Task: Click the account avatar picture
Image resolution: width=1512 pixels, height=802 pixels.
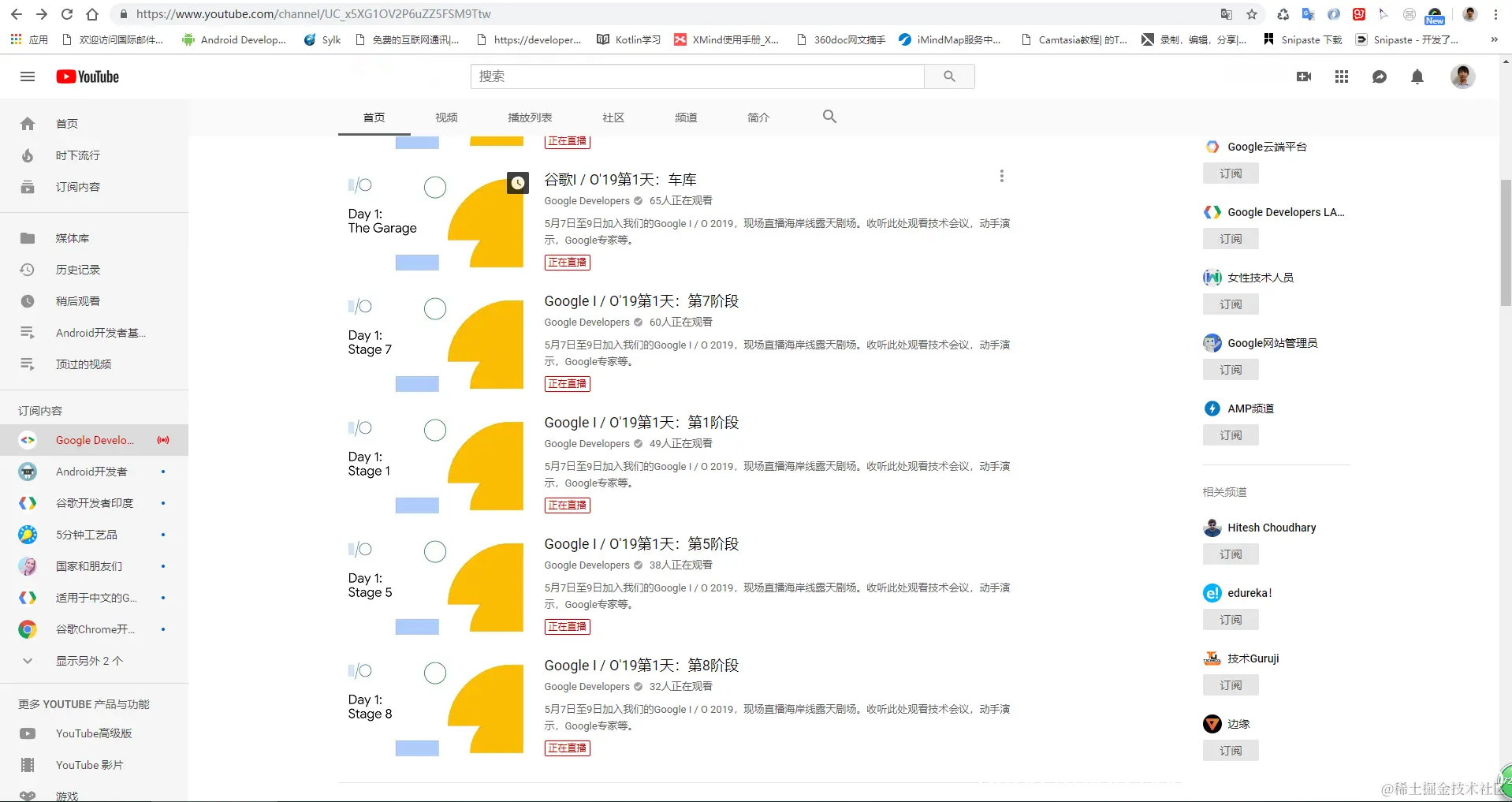Action: [1462, 76]
